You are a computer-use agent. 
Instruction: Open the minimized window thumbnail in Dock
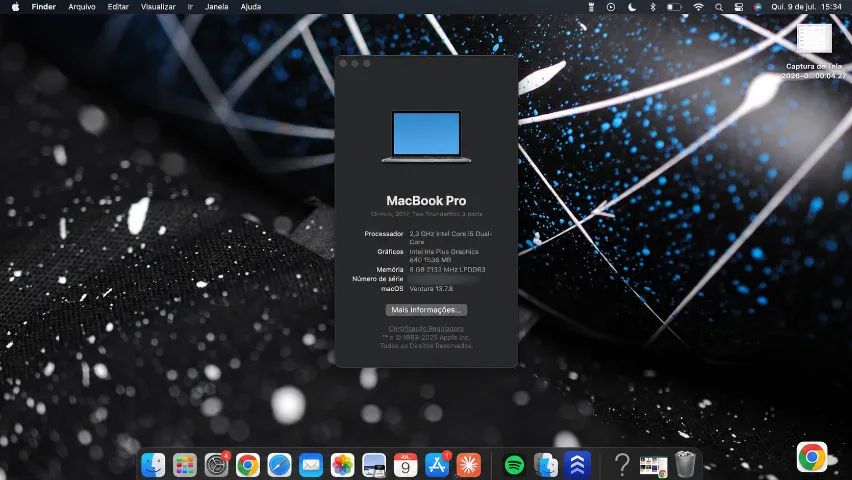tap(653, 466)
